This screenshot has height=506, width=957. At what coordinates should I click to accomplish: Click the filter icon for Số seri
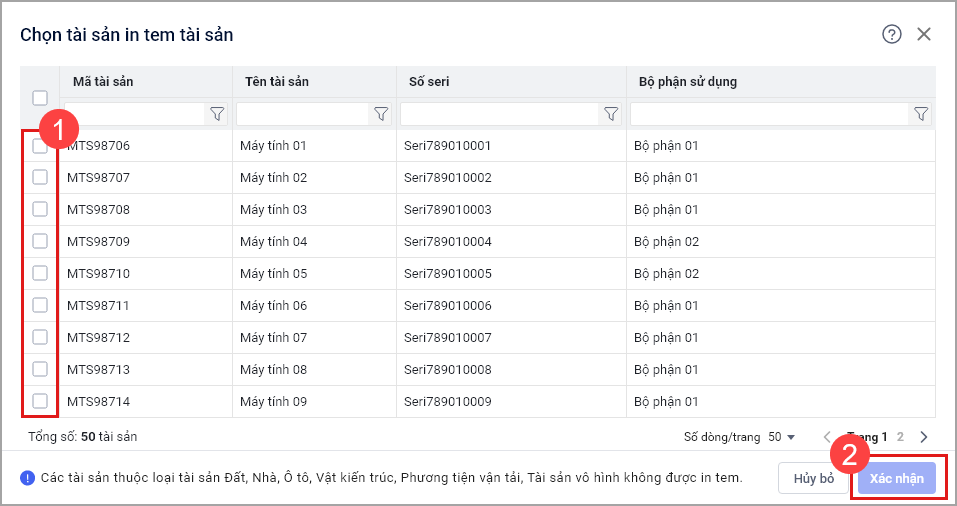(x=611, y=114)
